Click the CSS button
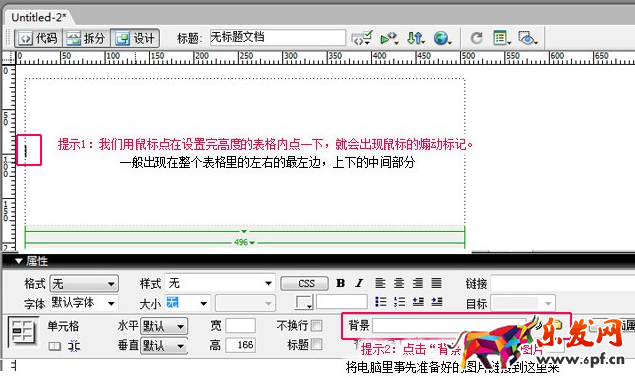 click(x=305, y=284)
